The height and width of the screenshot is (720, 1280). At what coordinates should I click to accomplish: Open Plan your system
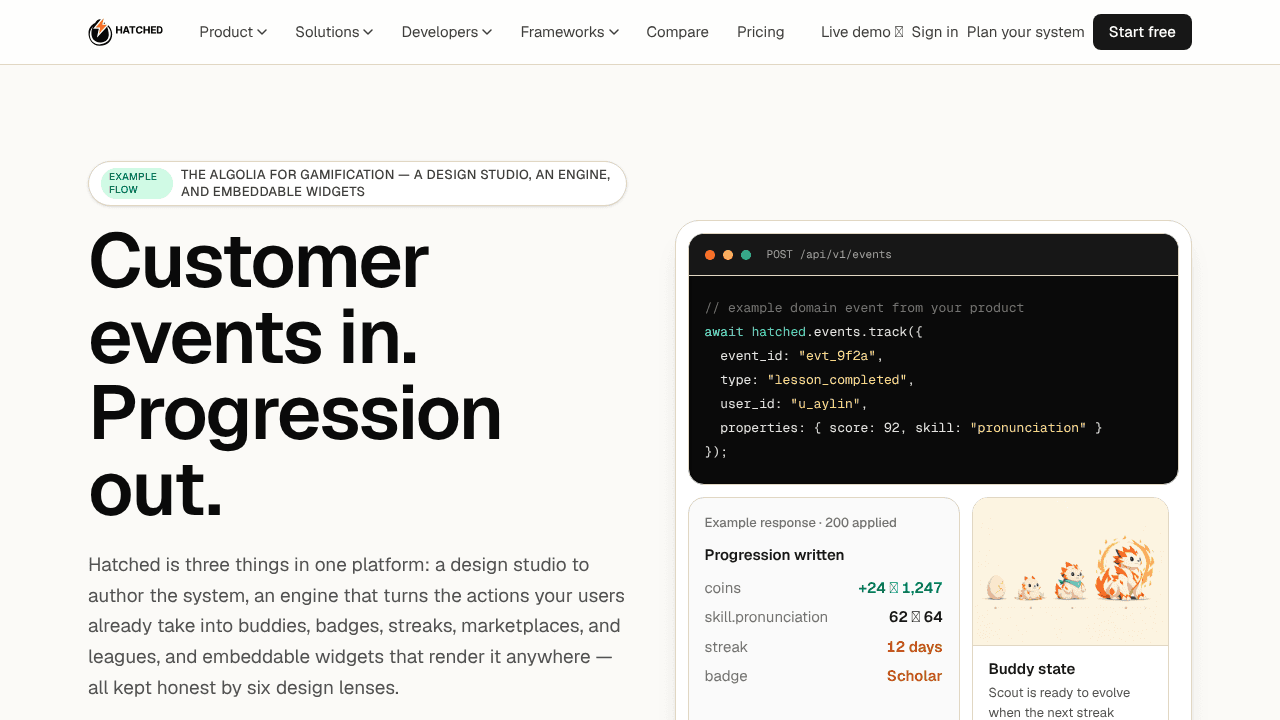pos(1026,32)
